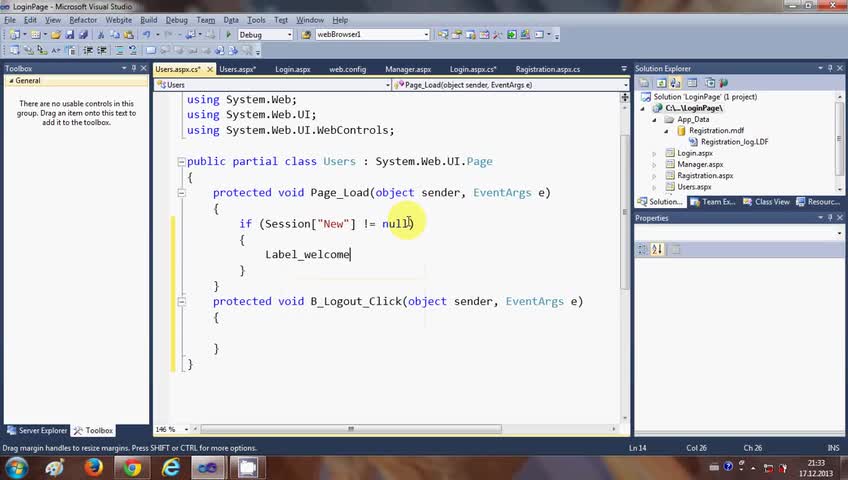
Task: Click the Paste clipboard icon
Action: pyautogui.click(x=129, y=35)
